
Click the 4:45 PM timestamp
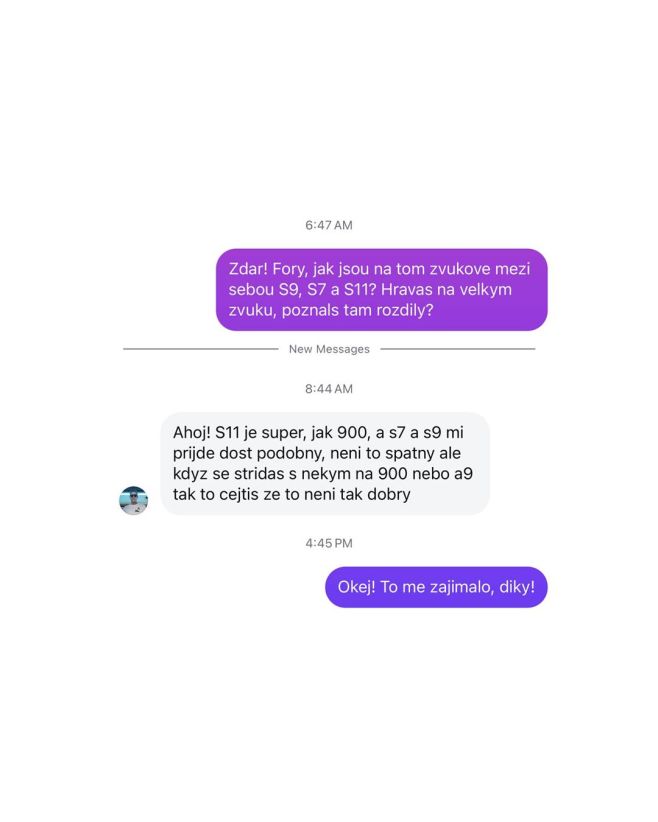(329, 543)
